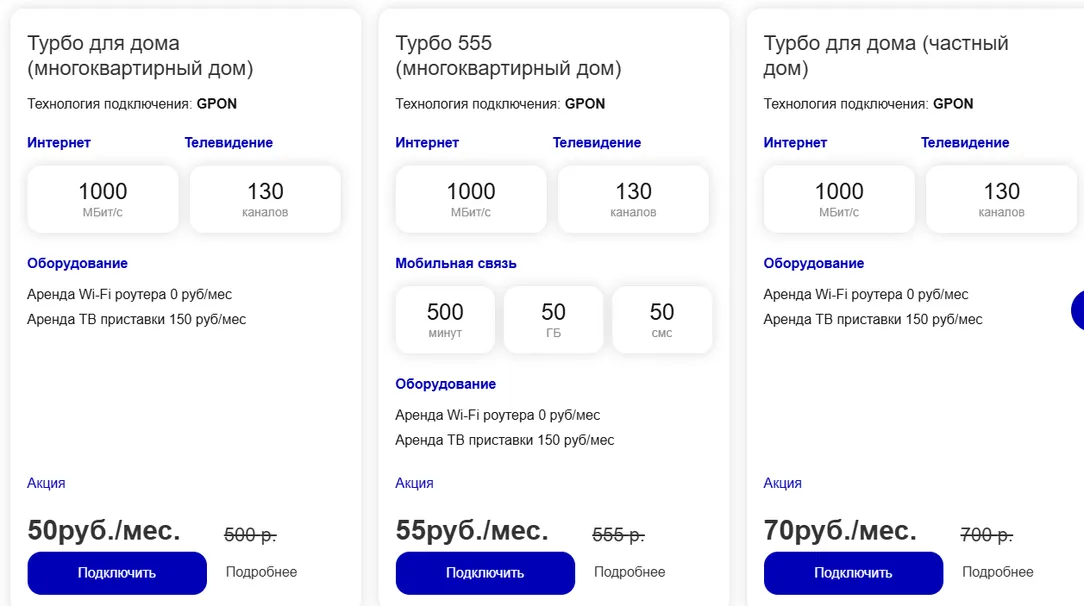
Task: Click the Акция link above the 55руб./мес. price
Action: point(414,483)
